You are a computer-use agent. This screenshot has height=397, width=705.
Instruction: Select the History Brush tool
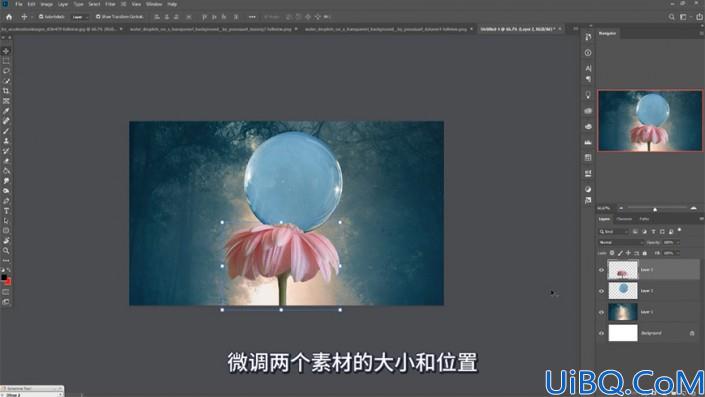tap(6, 151)
